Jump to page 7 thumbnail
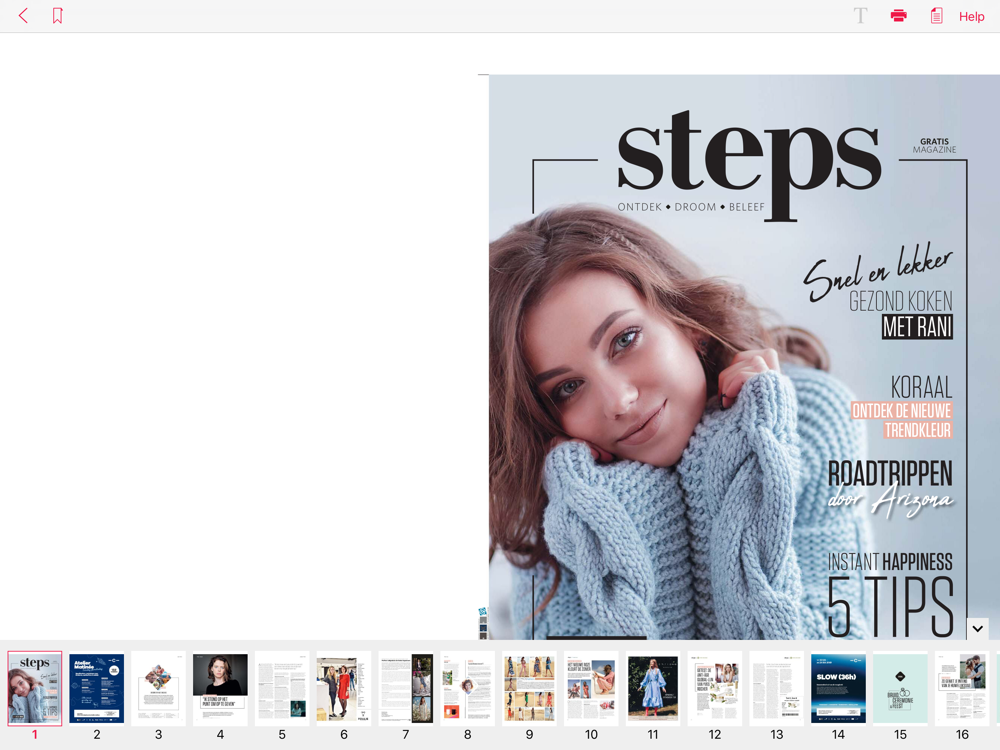The width and height of the screenshot is (1000, 750). (x=406, y=688)
